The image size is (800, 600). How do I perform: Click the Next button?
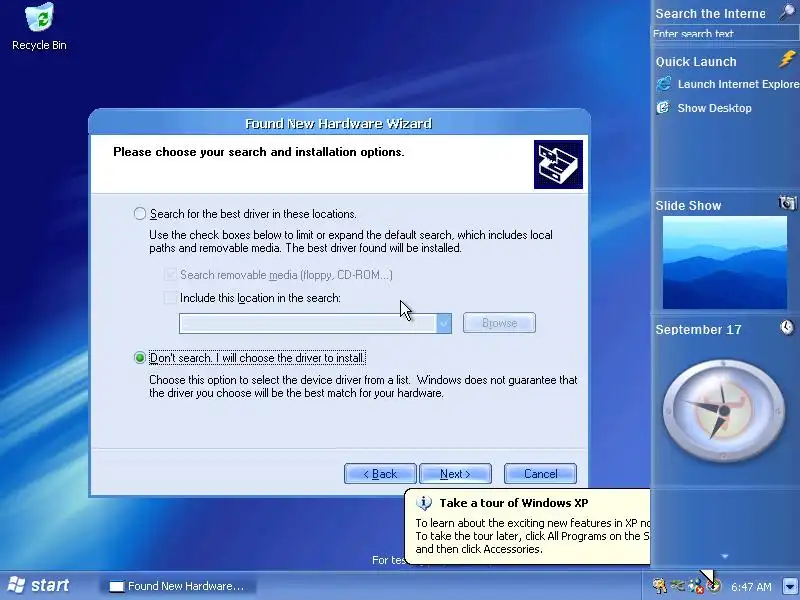[x=455, y=474]
